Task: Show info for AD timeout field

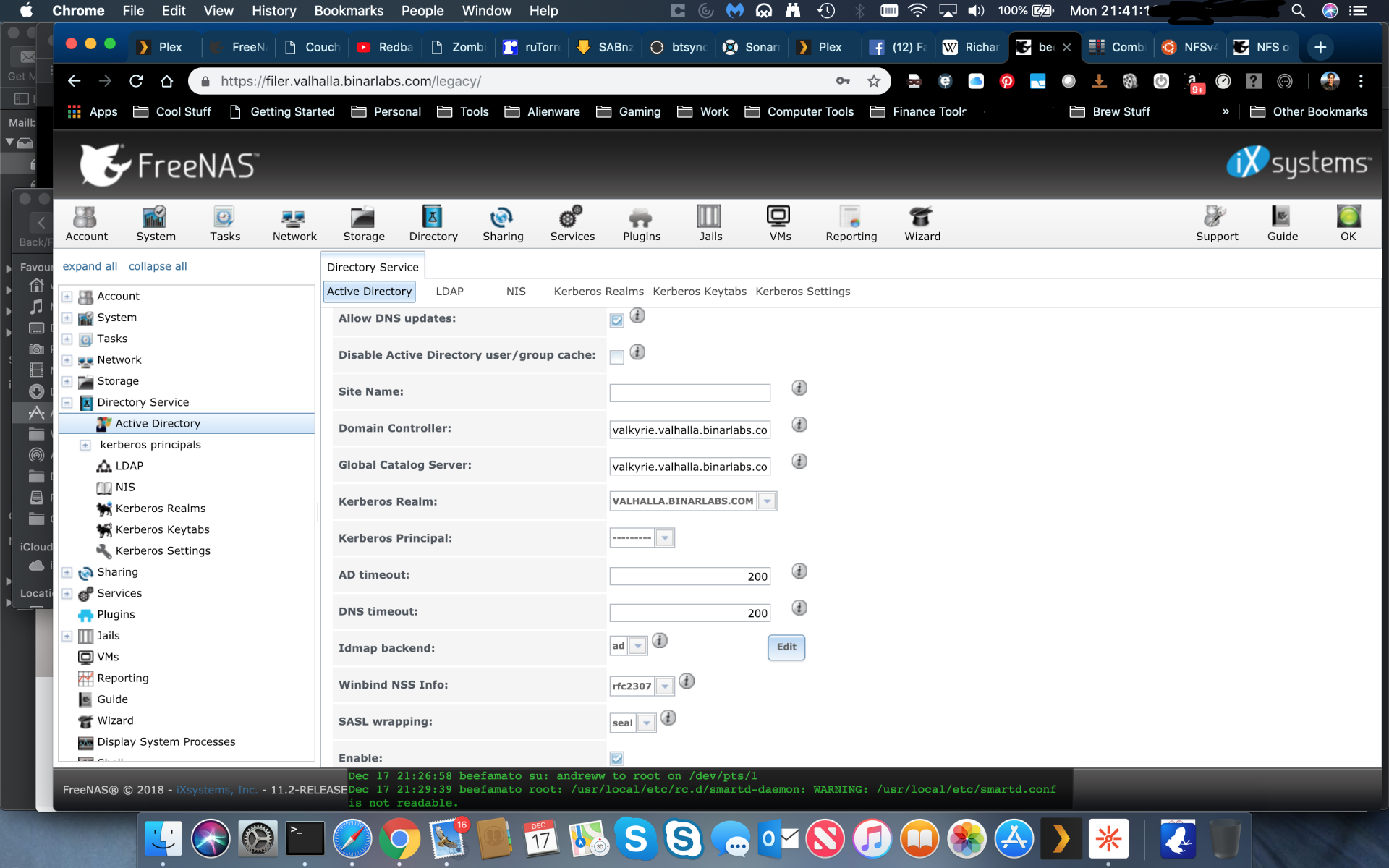Action: pos(799,571)
